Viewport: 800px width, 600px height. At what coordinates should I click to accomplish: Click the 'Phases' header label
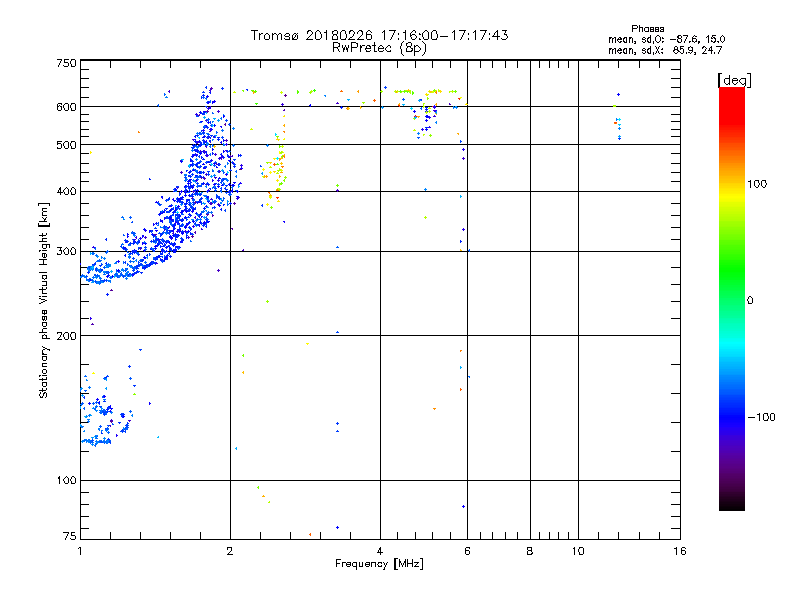(647, 29)
